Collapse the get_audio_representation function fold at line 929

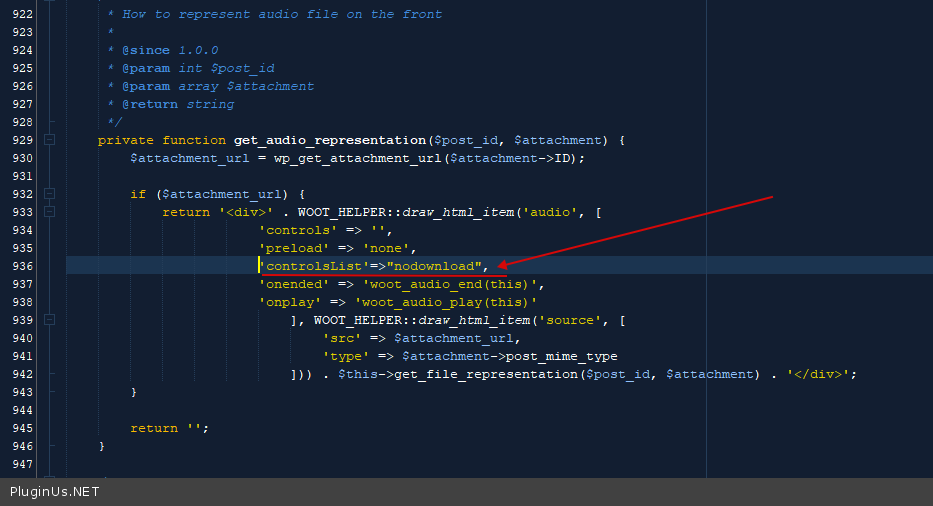pyautogui.click(x=49, y=140)
